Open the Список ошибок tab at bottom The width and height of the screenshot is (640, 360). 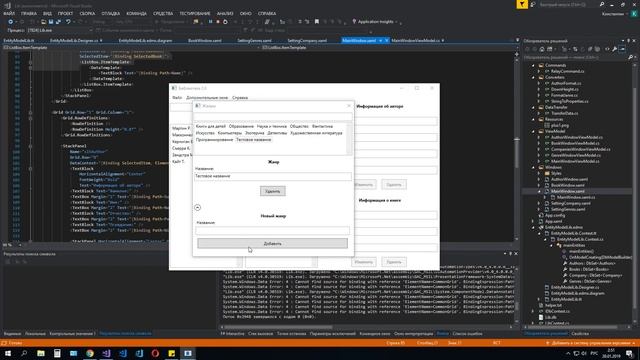tap(467, 333)
